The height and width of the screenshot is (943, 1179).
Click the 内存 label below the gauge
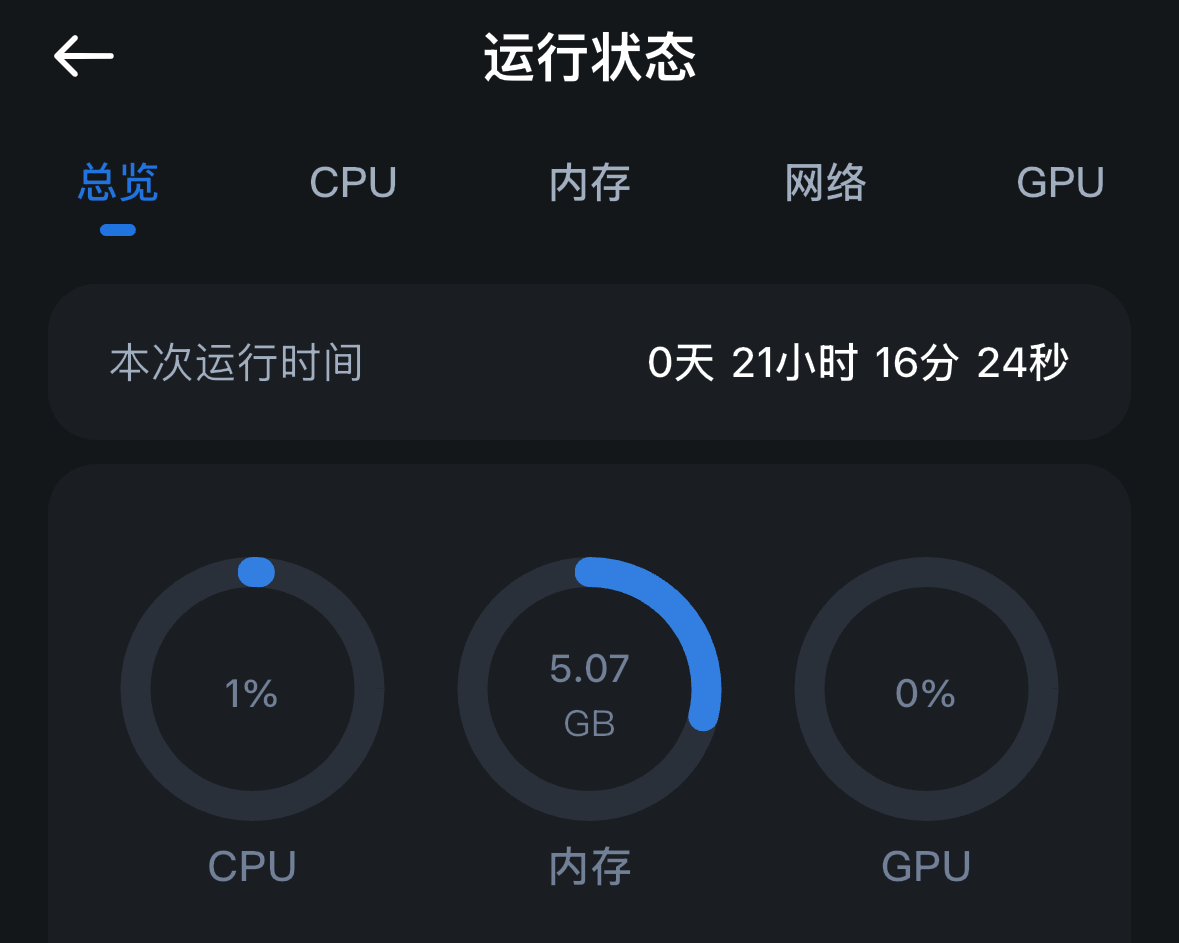(589, 867)
